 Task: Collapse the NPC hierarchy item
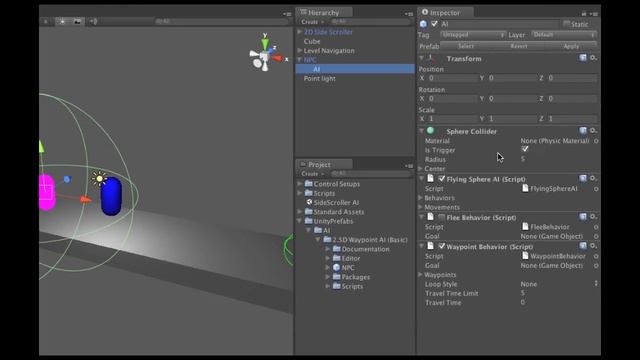point(300,60)
